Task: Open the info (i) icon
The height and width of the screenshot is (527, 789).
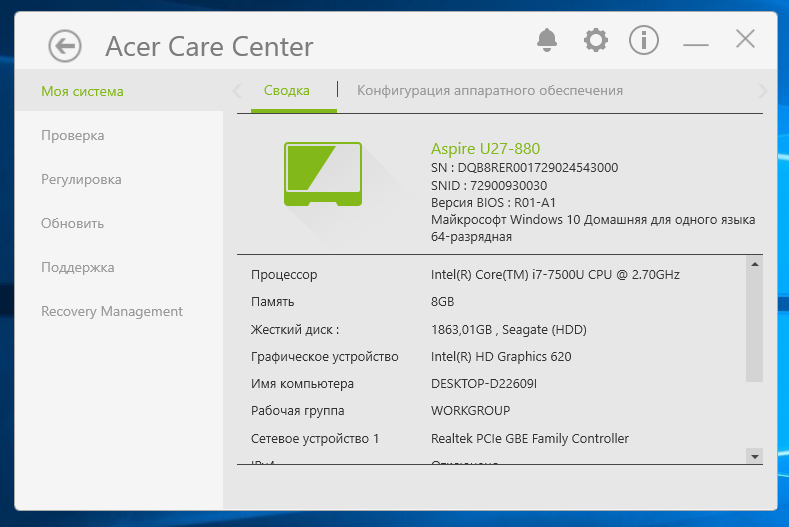Action: coord(644,40)
